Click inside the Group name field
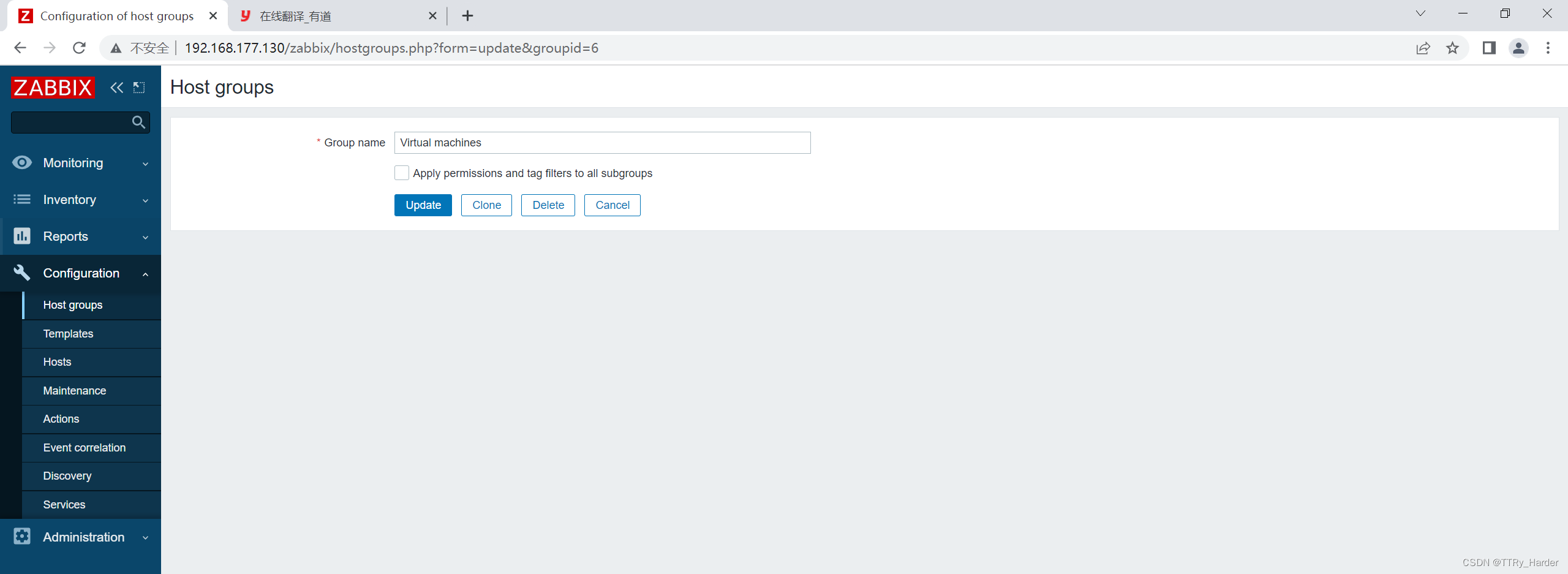 click(x=602, y=142)
